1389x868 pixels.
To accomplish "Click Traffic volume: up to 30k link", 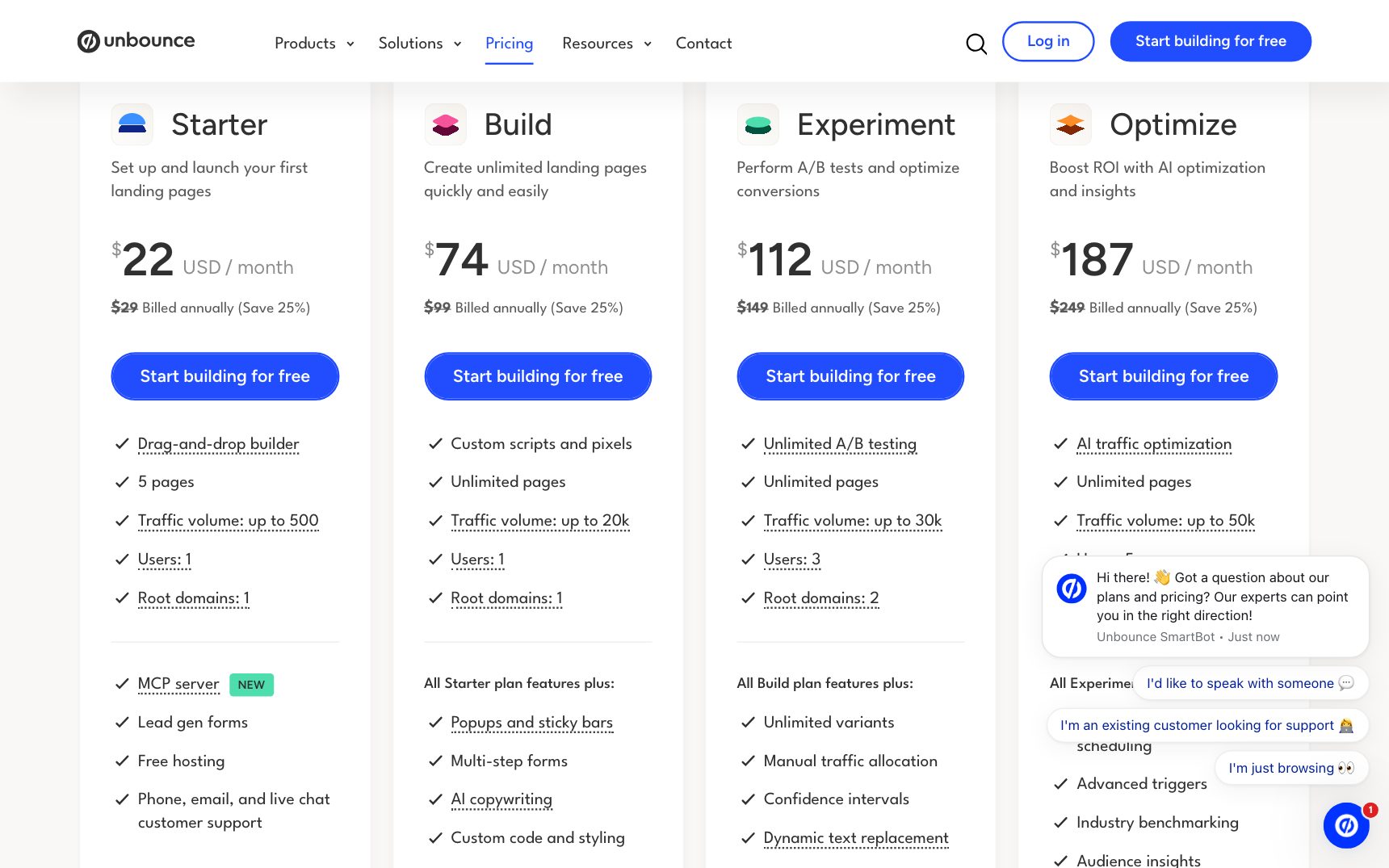I will point(853,521).
